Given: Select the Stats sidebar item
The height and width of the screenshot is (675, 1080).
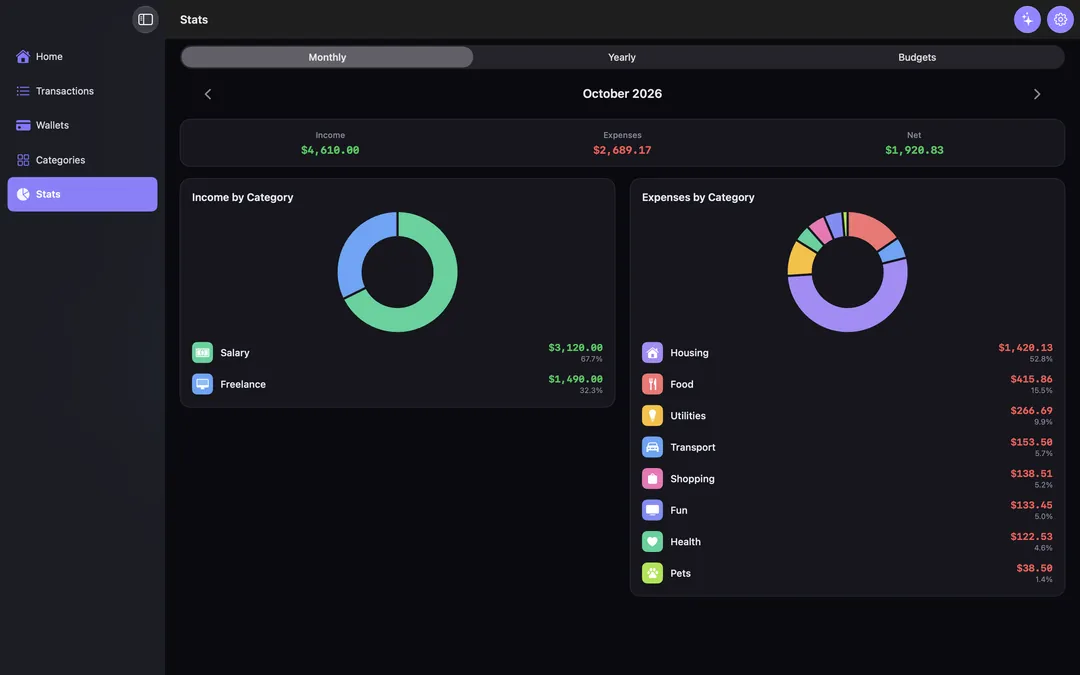Looking at the screenshot, I should (x=83, y=194).
